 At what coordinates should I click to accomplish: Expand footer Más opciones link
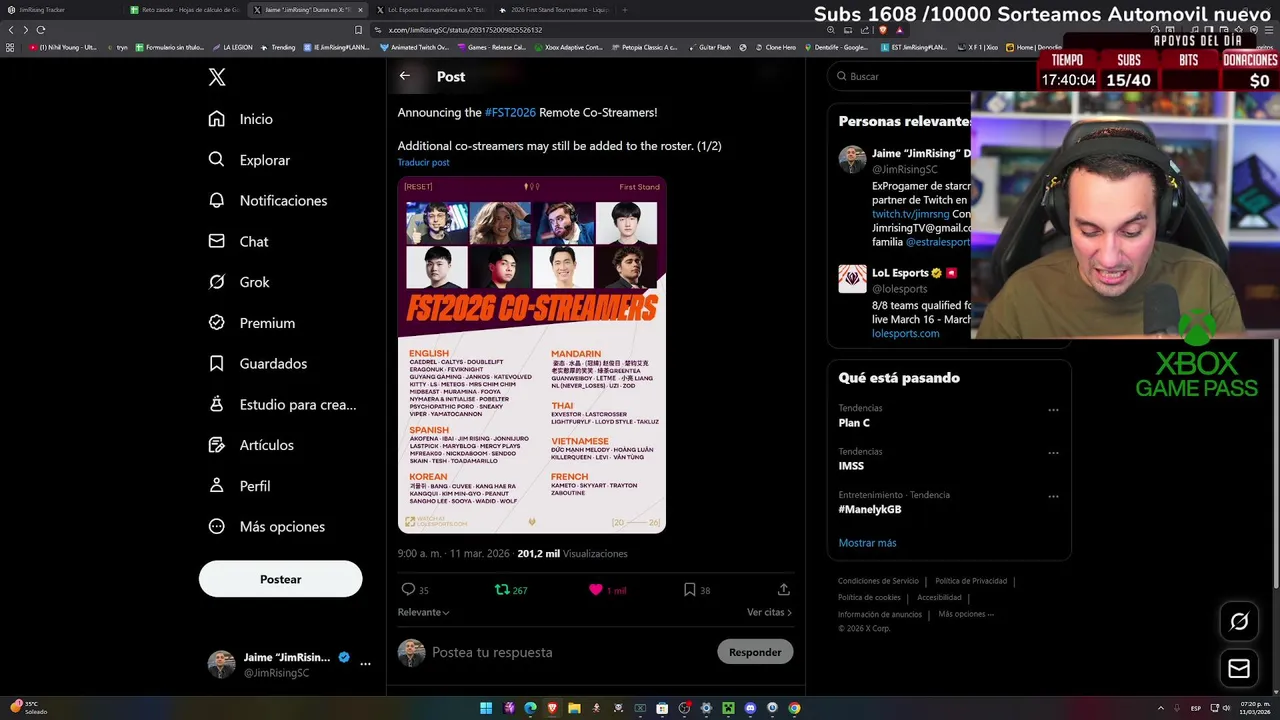click(966, 614)
